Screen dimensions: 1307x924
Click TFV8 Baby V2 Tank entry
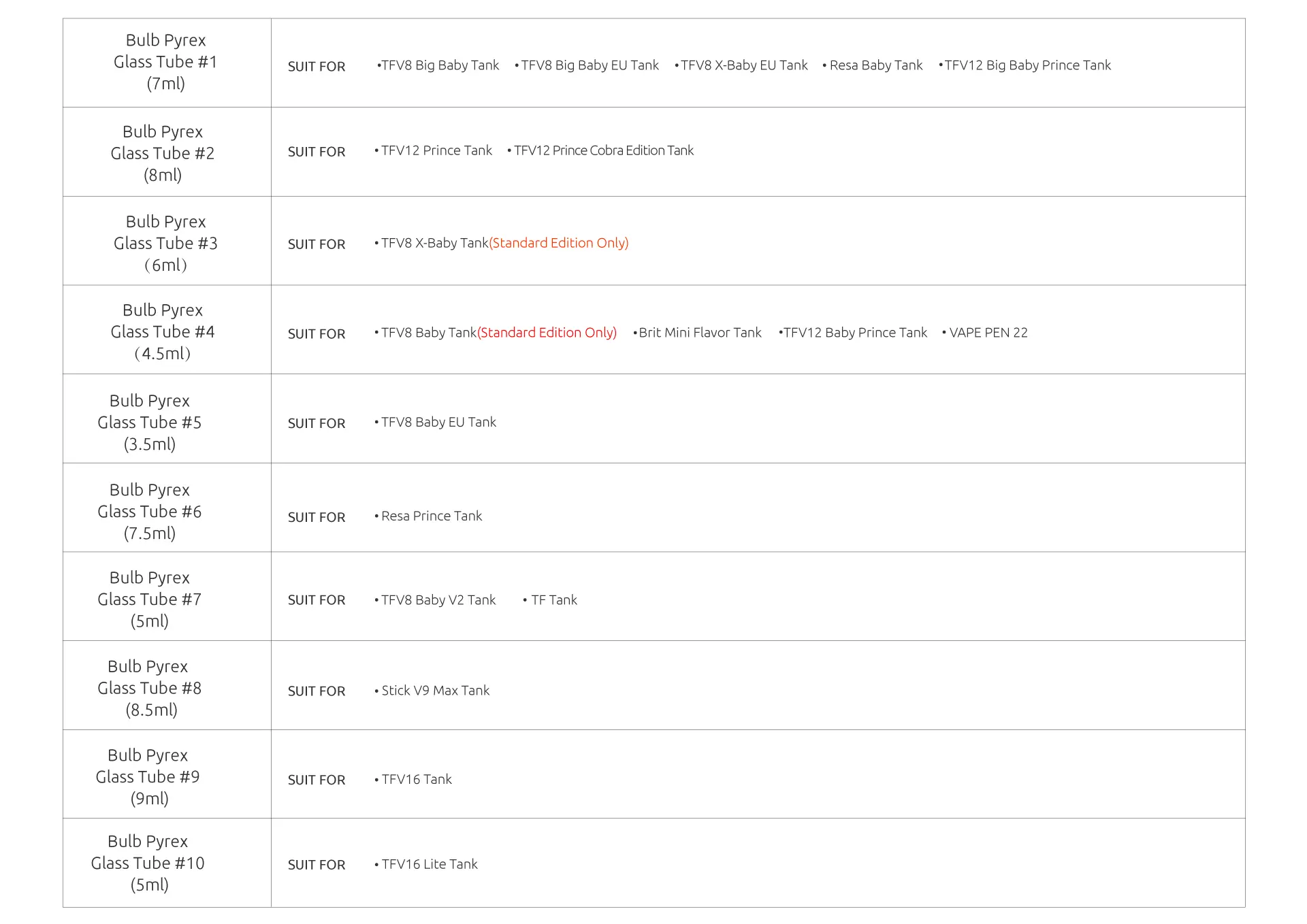pyautogui.click(x=438, y=600)
